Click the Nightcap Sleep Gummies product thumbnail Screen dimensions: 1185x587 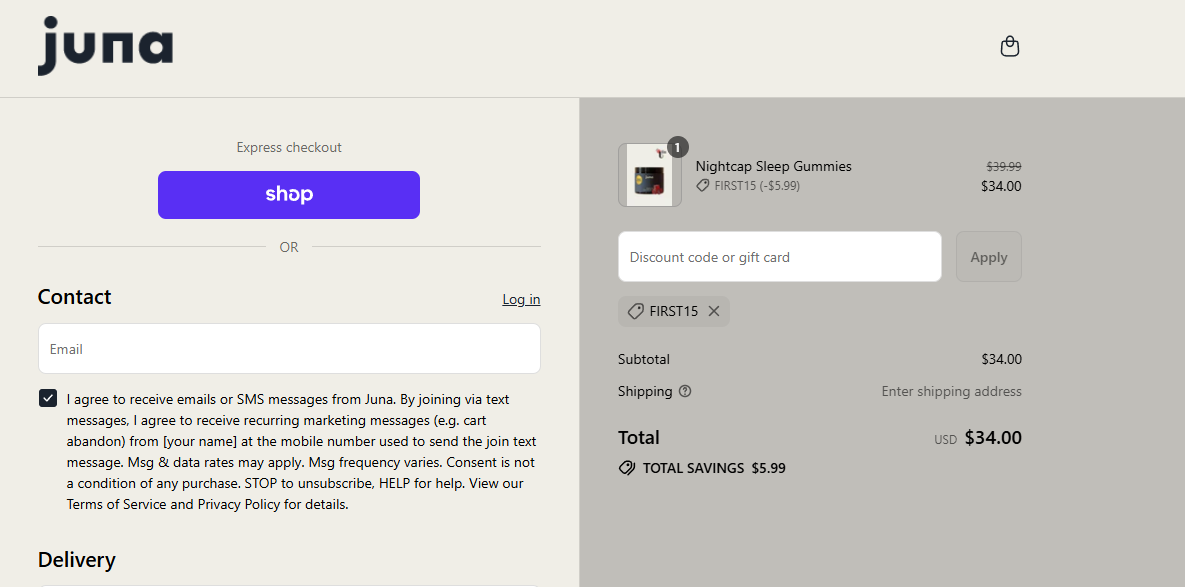[650, 175]
